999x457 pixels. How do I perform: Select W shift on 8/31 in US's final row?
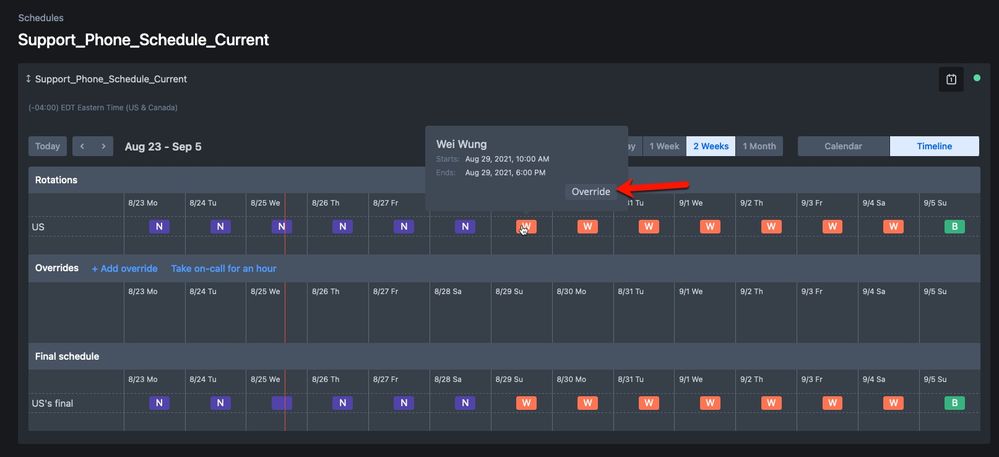[649, 403]
